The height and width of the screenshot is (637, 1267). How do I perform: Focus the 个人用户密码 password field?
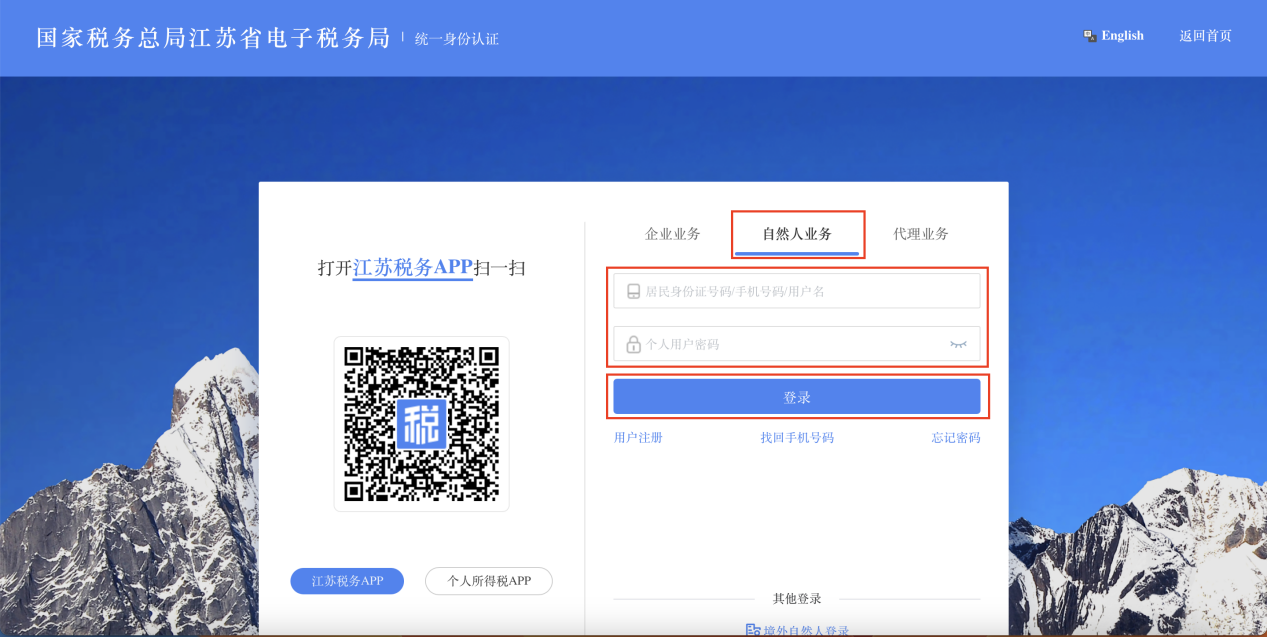tap(790, 344)
